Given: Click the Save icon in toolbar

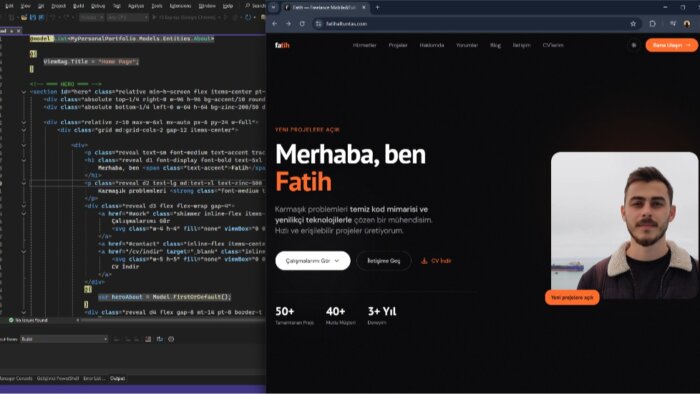Looking at the screenshot, I should 33,17.
